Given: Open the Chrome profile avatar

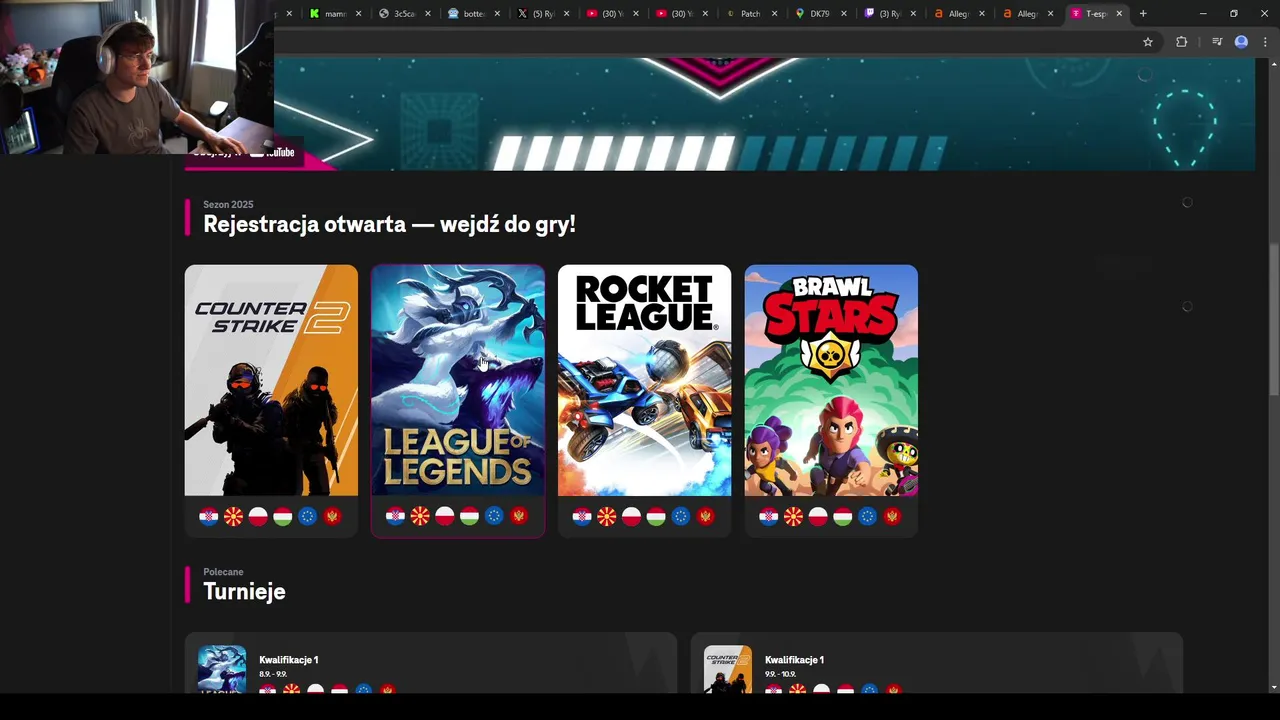Looking at the screenshot, I should coord(1241,42).
